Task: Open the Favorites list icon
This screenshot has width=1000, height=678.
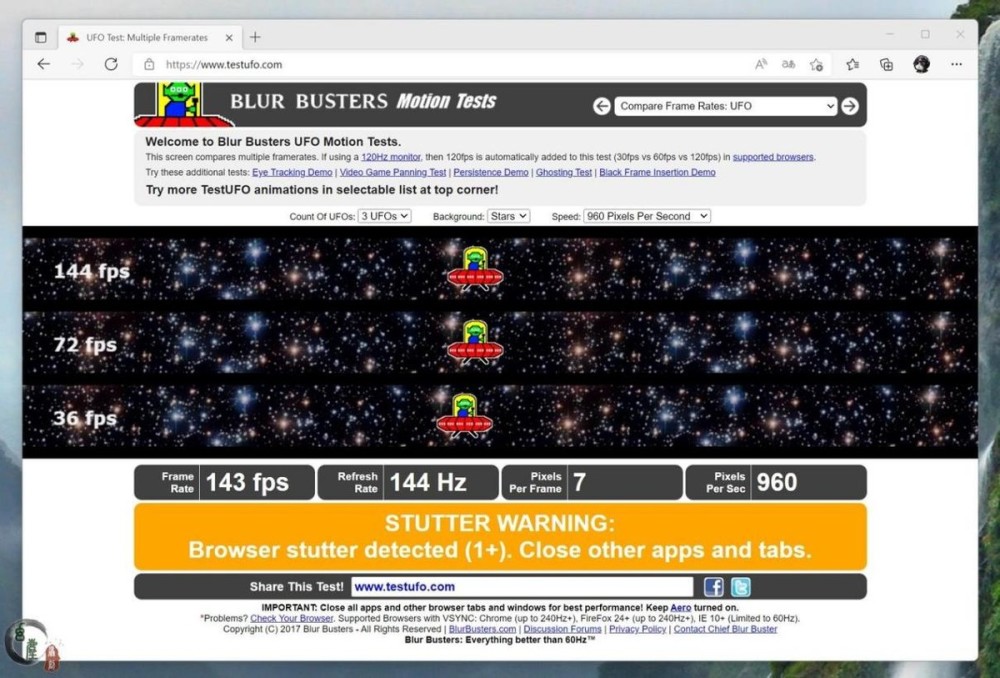Action: click(853, 64)
